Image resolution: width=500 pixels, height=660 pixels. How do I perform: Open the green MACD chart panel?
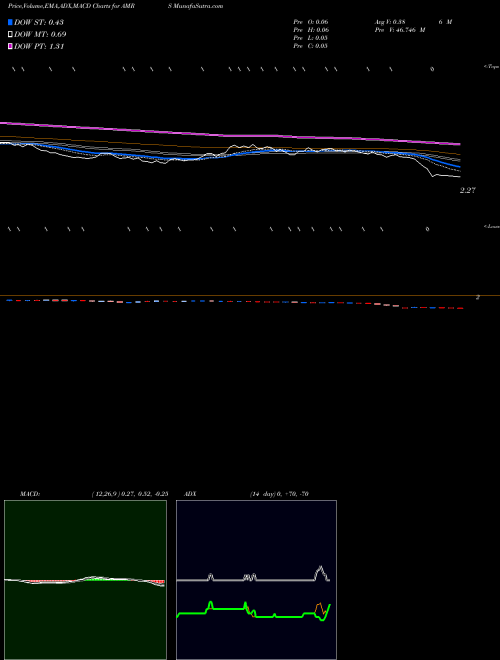[x=85, y=580]
